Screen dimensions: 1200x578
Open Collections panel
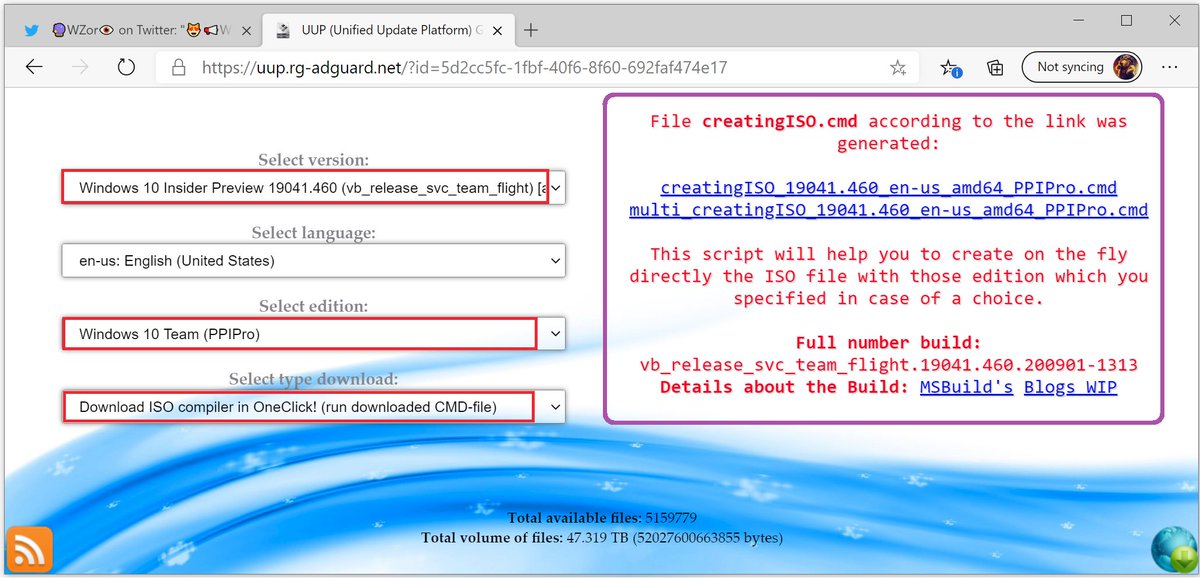pos(995,67)
